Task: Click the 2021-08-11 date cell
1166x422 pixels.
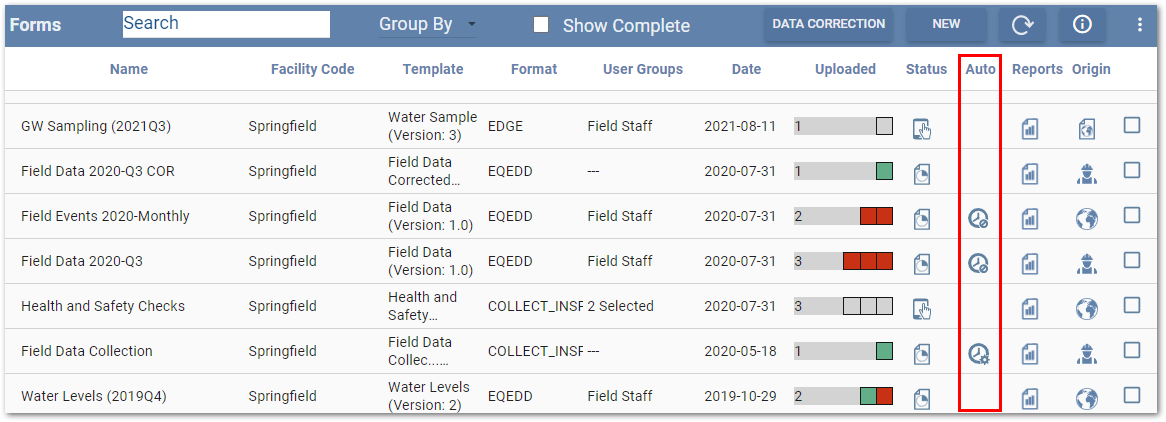Action: point(740,127)
